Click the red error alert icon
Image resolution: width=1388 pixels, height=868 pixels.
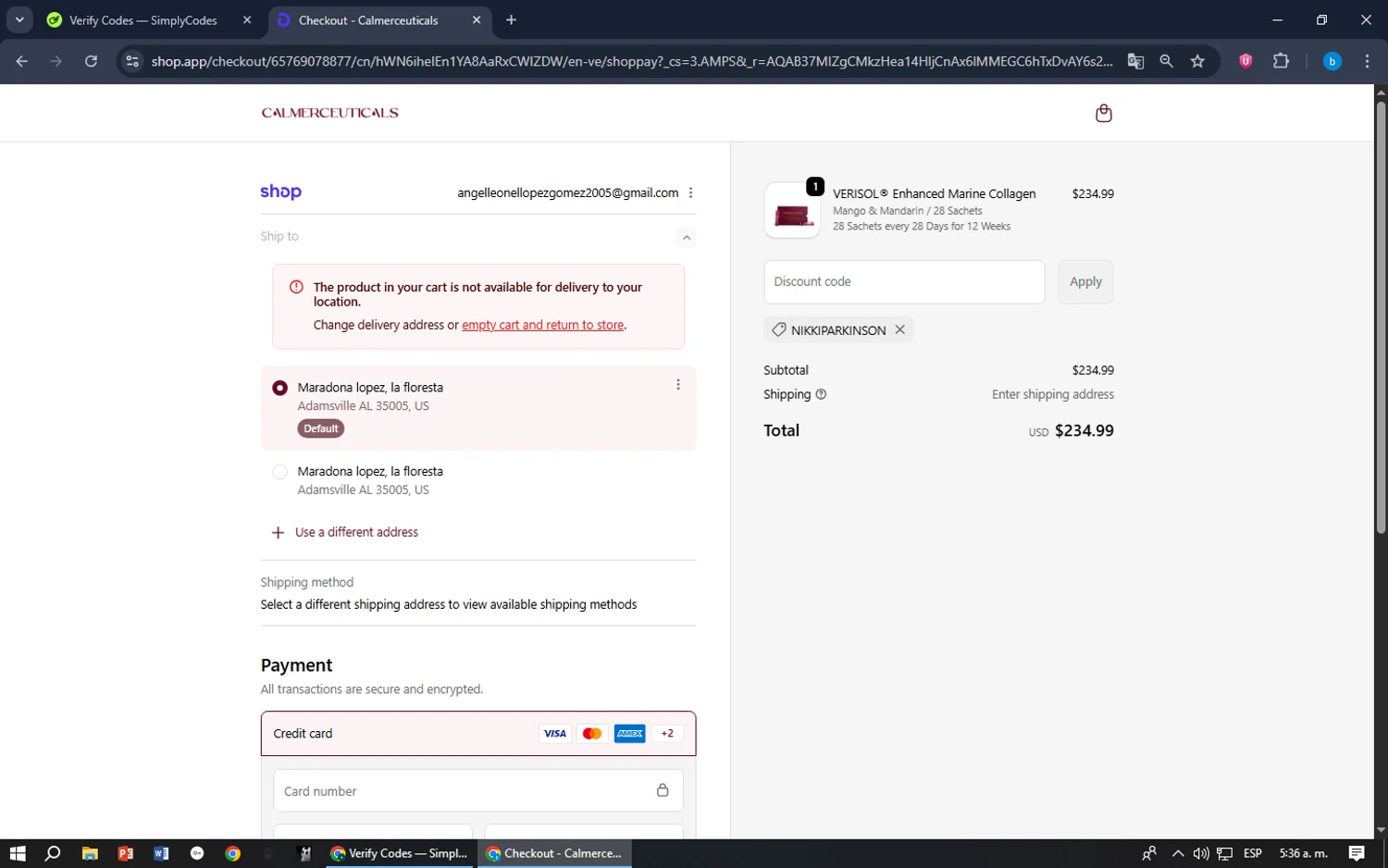[x=296, y=287]
